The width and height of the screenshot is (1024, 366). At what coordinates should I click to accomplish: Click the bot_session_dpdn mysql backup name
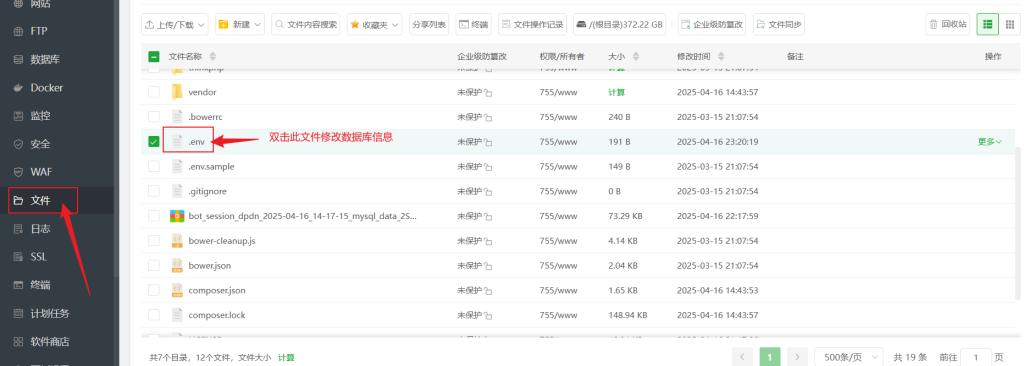(302, 216)
